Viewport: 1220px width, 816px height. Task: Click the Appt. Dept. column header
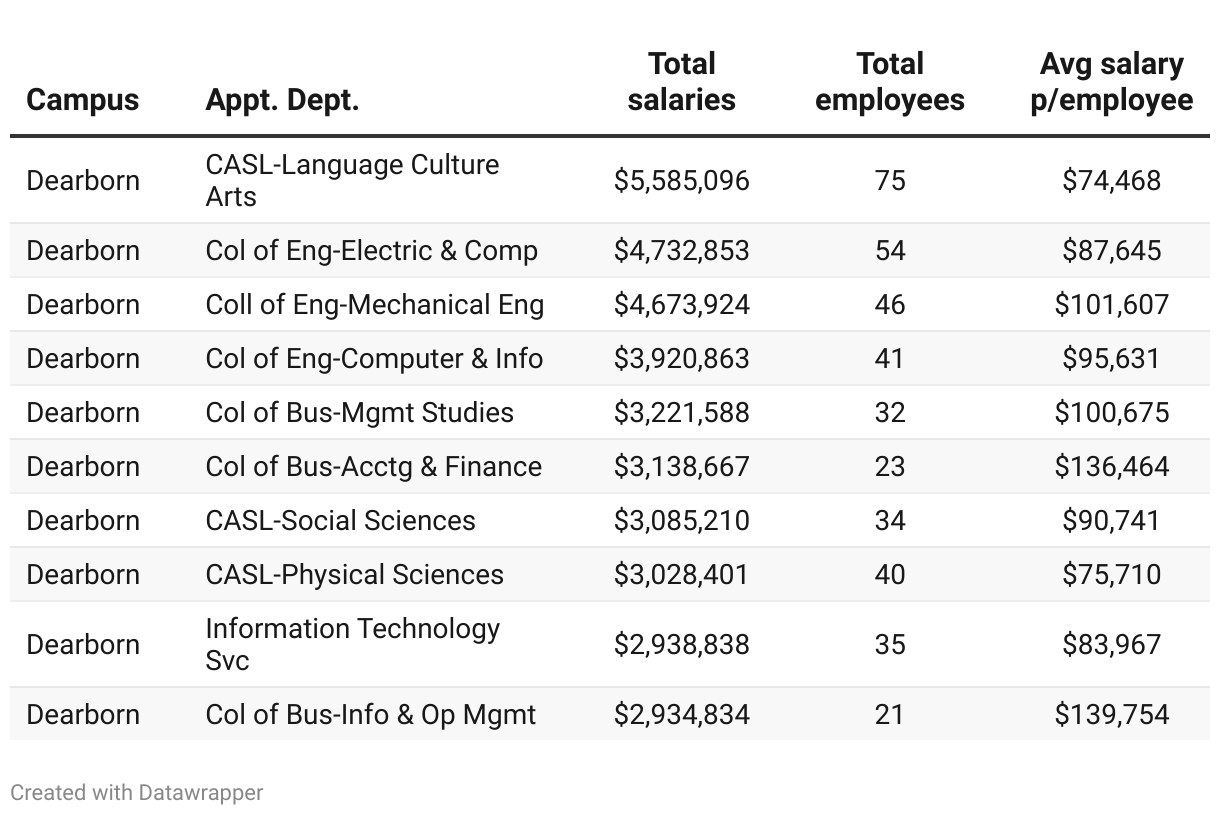pos(281,100)
